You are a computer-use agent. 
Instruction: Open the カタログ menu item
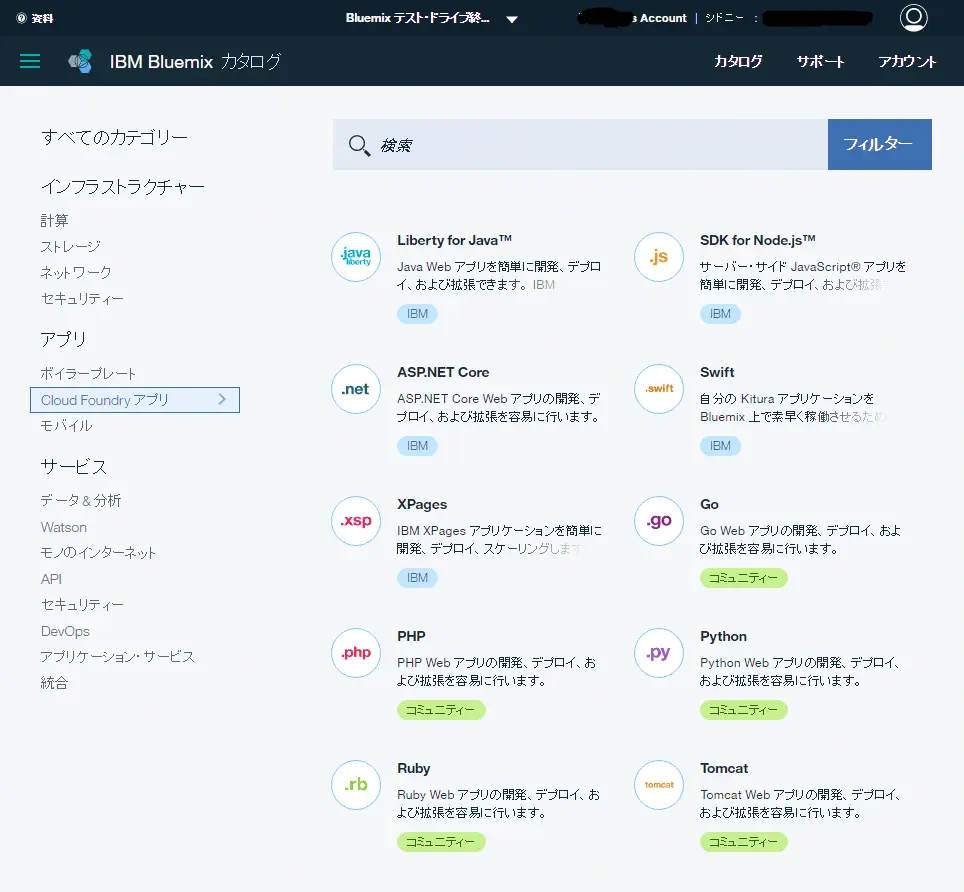738,61
